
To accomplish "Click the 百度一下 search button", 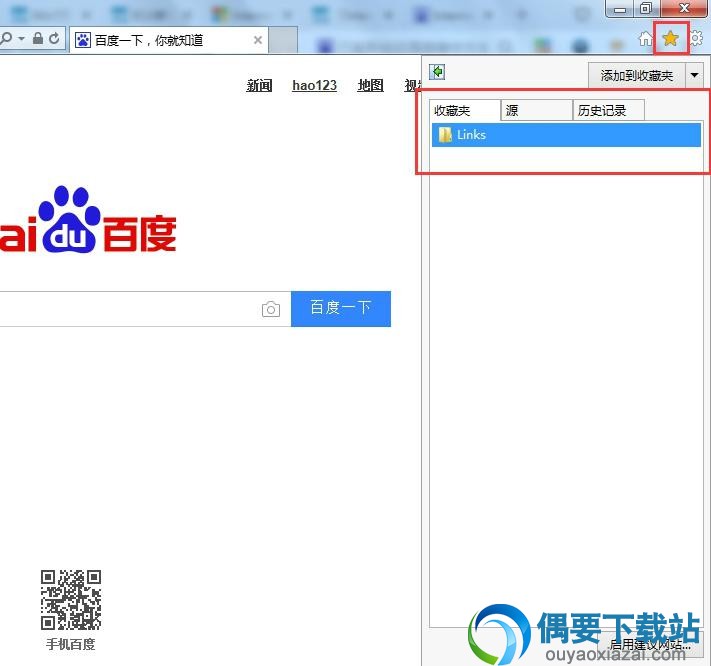I will coord(341,309).
